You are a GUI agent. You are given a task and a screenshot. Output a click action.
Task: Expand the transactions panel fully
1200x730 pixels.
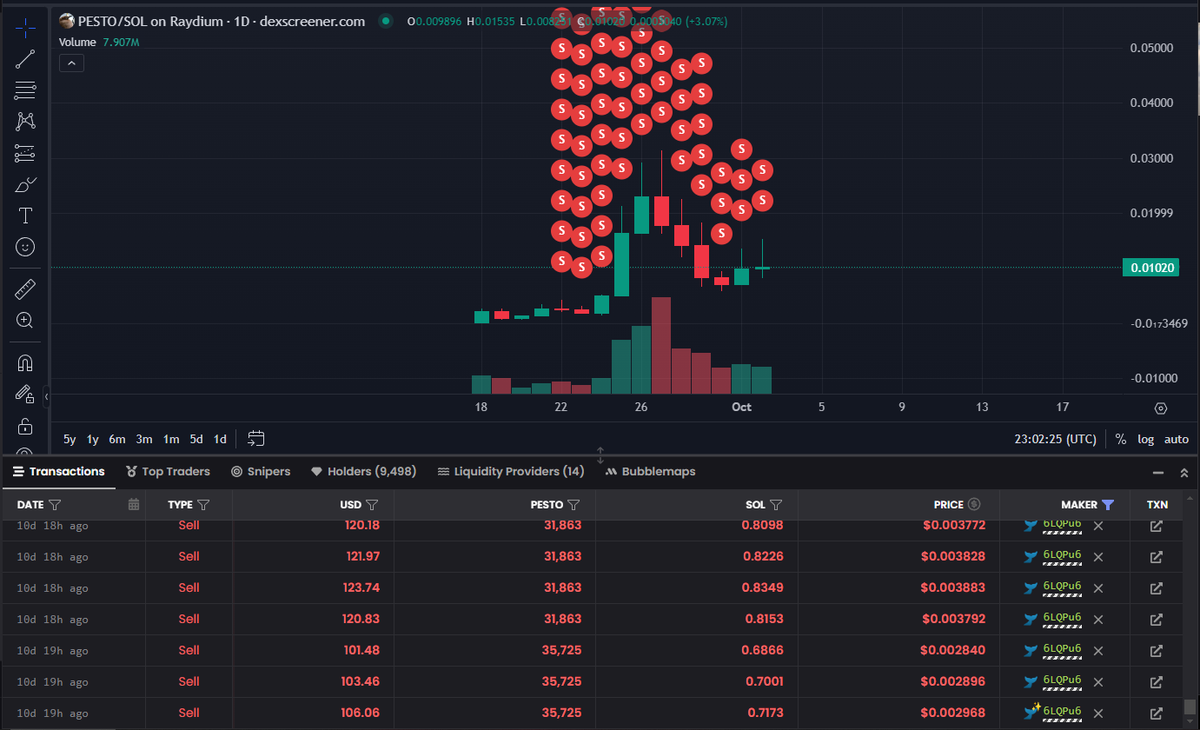click(1185, 472)
